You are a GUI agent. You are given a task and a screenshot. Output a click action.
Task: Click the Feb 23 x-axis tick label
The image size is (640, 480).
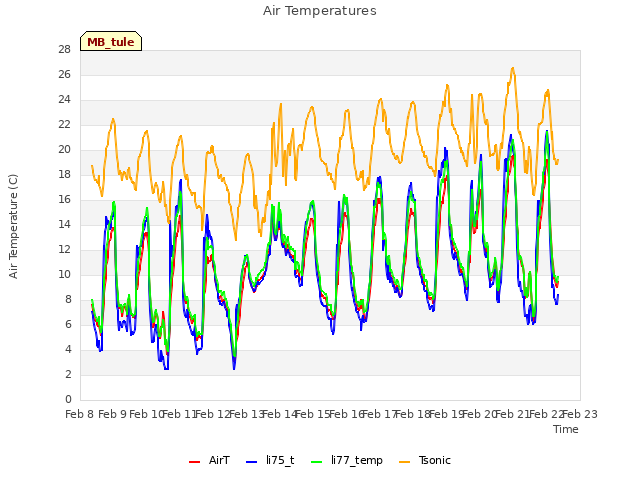click(x=580, y=414)
